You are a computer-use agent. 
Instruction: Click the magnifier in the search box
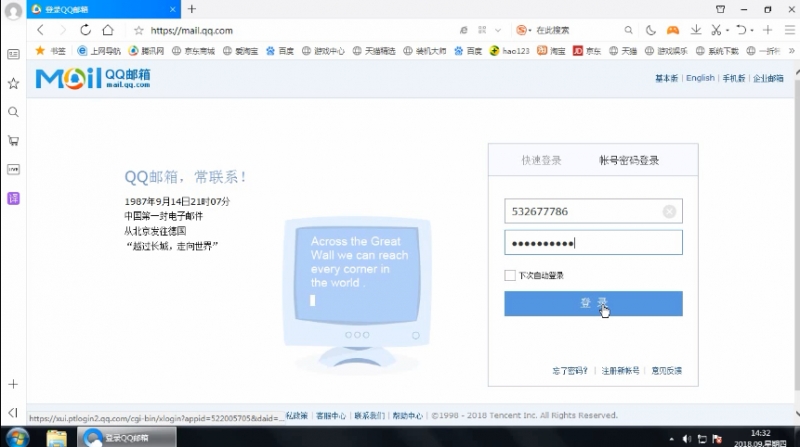click(x=629, y=30)
